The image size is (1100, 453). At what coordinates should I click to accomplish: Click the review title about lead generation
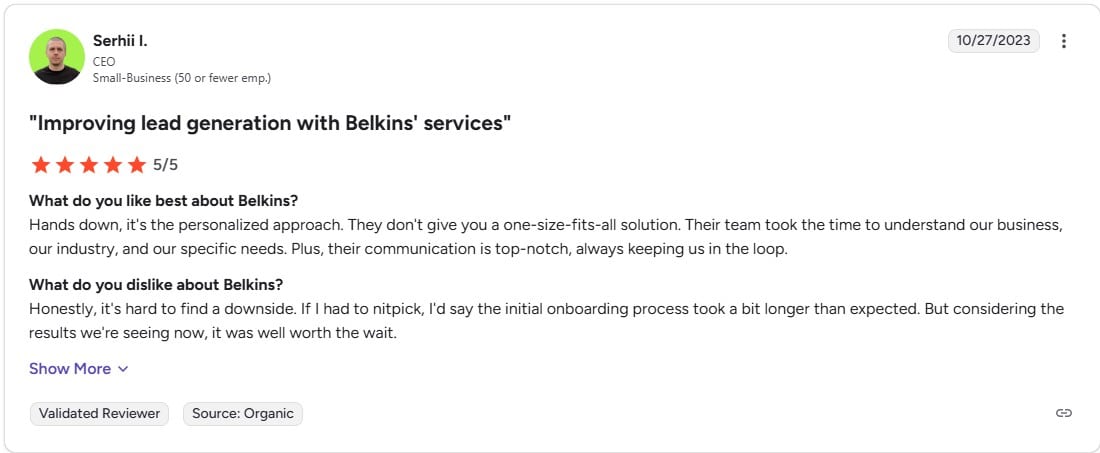coord(270,124)
